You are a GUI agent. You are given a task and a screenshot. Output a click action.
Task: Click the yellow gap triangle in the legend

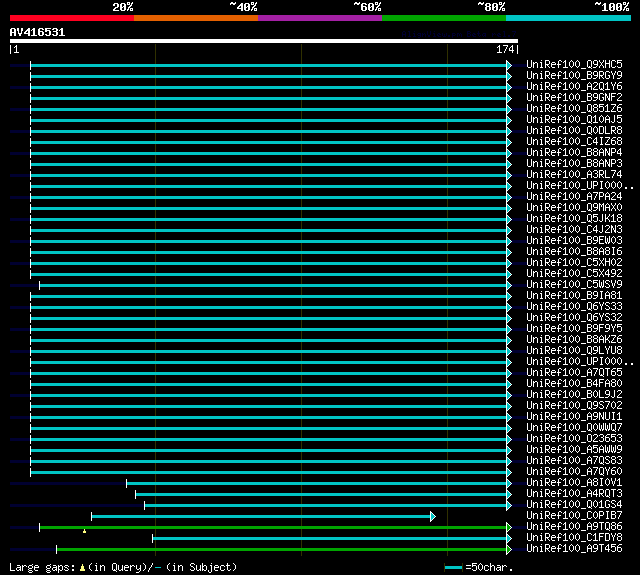click(82, 568)
